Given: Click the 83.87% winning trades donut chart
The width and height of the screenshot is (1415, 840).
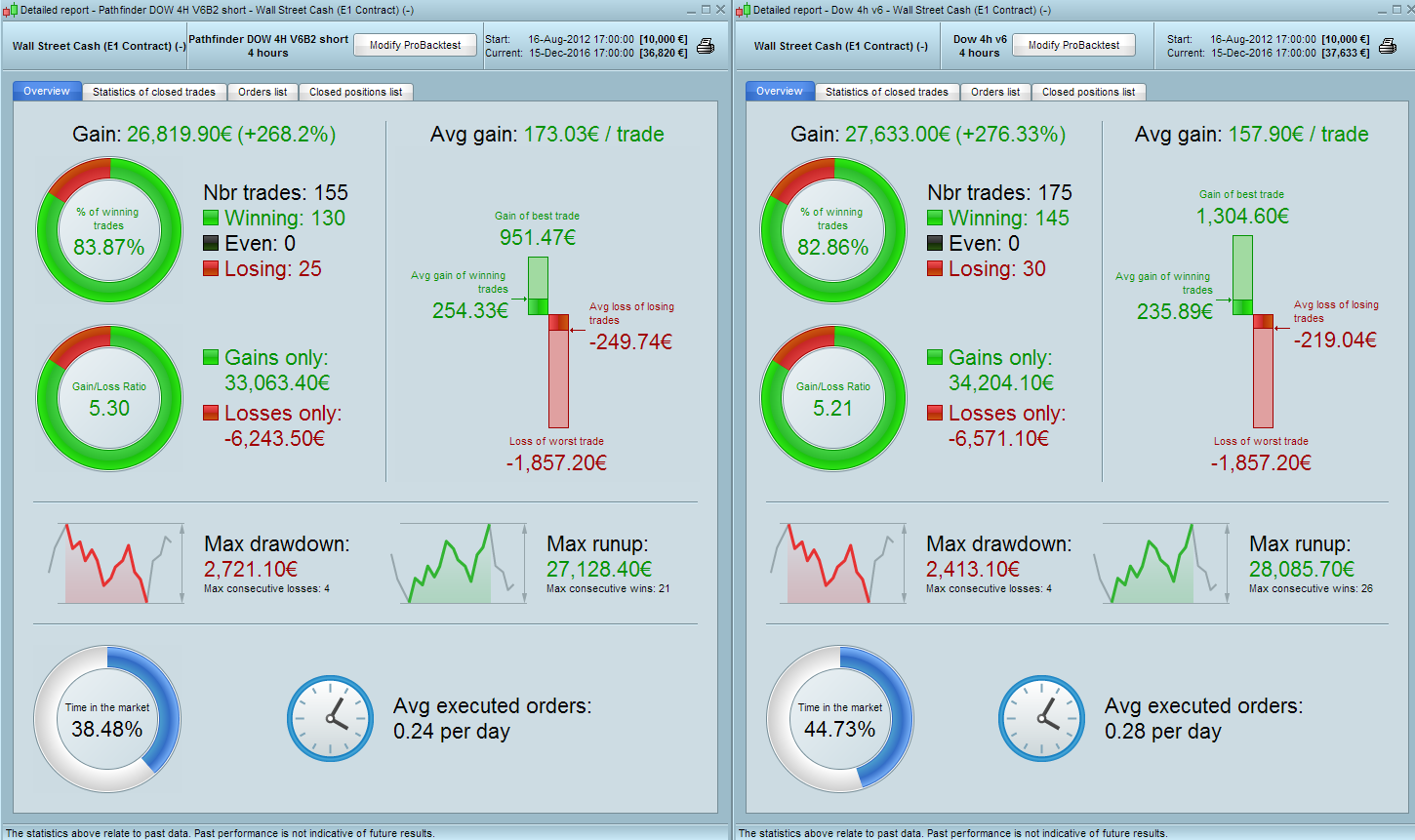Looking at the screenshot, I should pyautogui.click(x=109, y=231).
